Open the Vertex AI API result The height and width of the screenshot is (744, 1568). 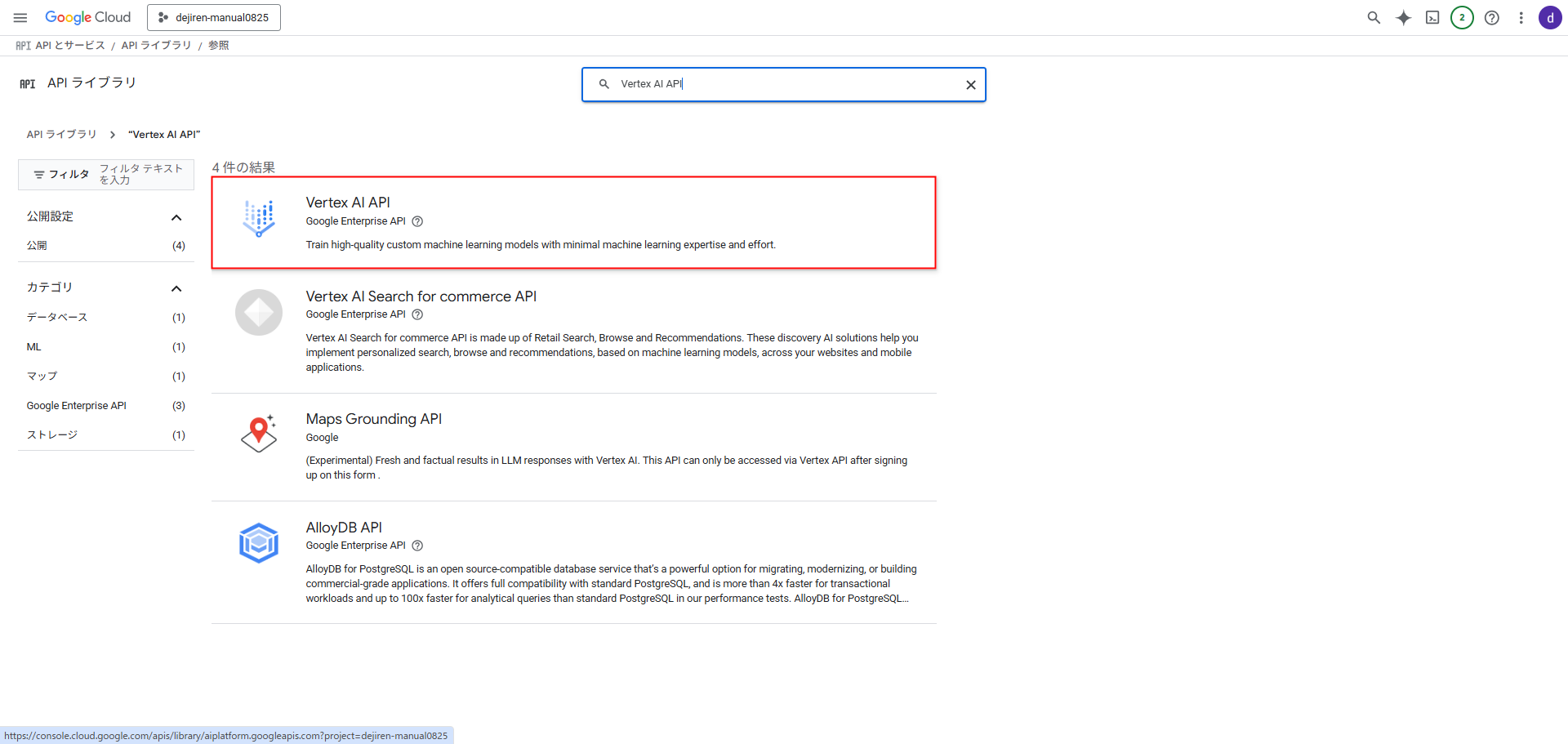[x=348, y=203]
